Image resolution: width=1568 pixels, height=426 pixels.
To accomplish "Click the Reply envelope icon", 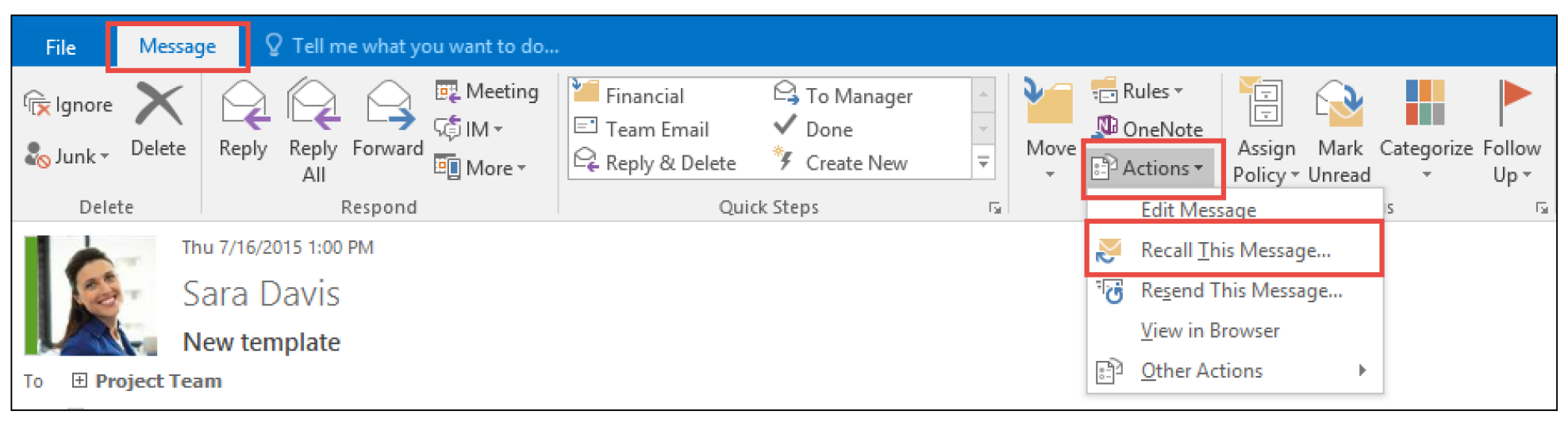I will tap(243, 106).
